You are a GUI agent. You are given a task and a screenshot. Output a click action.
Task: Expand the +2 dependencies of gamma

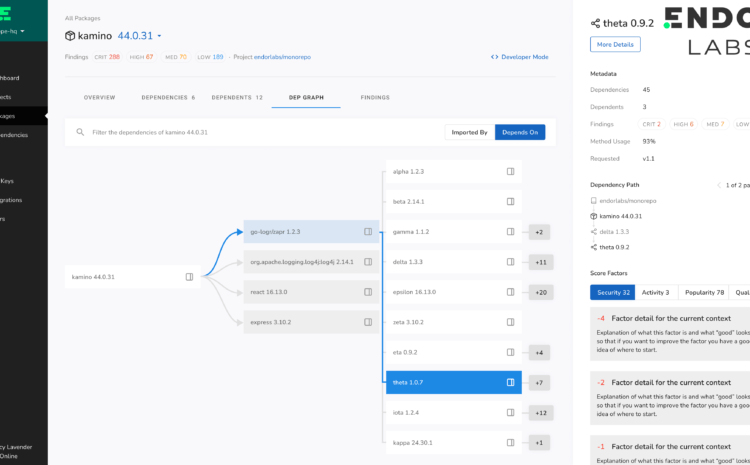(x=539, y=232)
